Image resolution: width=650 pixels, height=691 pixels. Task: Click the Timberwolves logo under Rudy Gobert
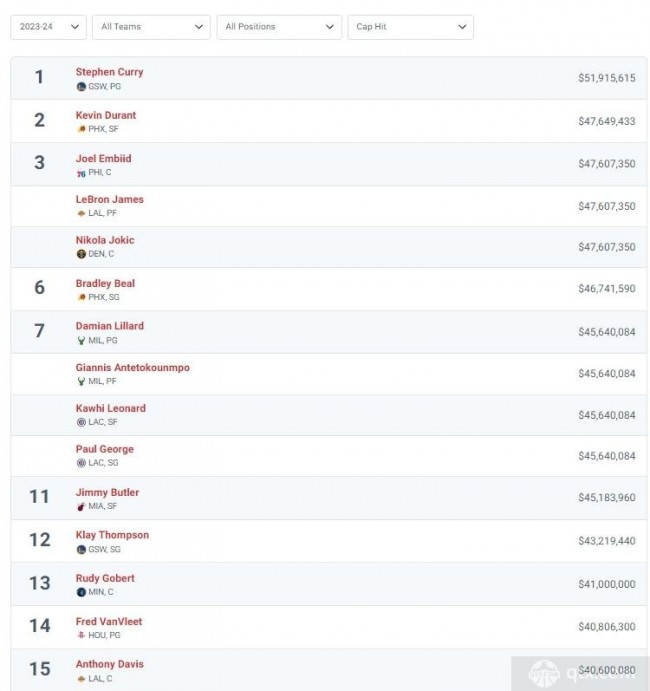(x=81, y=593)
